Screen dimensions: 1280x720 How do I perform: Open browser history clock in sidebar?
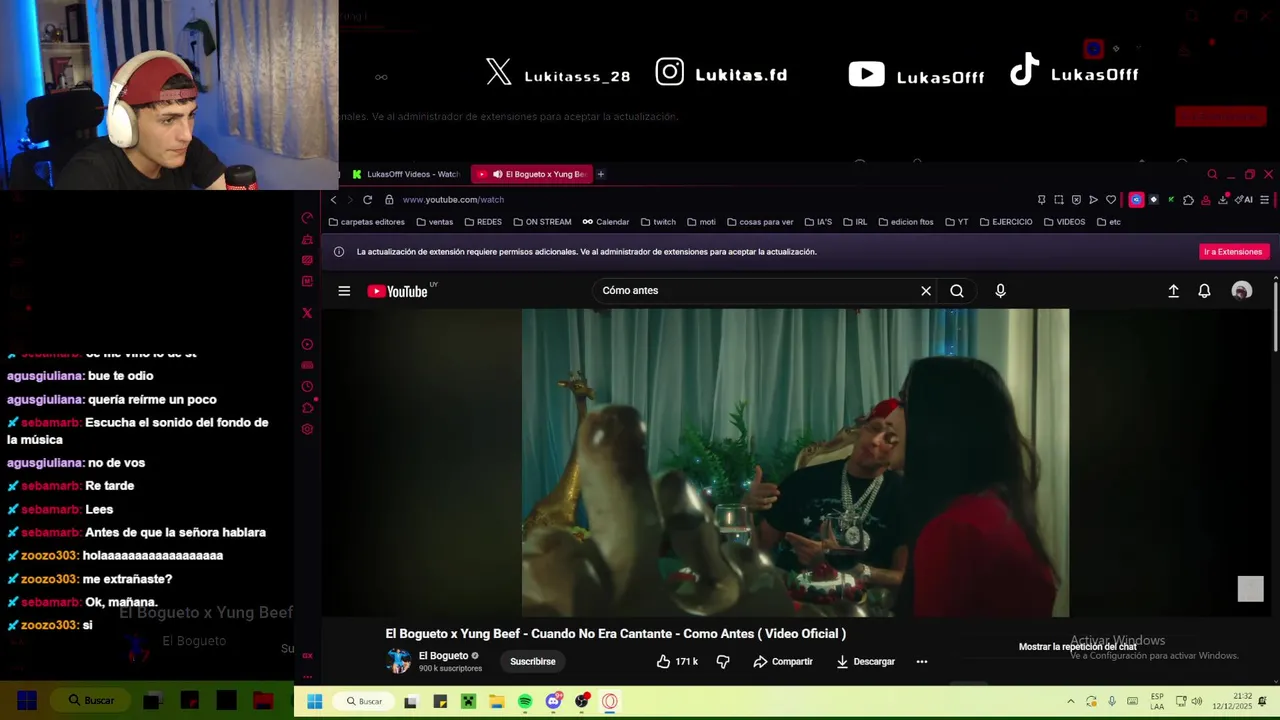click(x=307, y=387)
